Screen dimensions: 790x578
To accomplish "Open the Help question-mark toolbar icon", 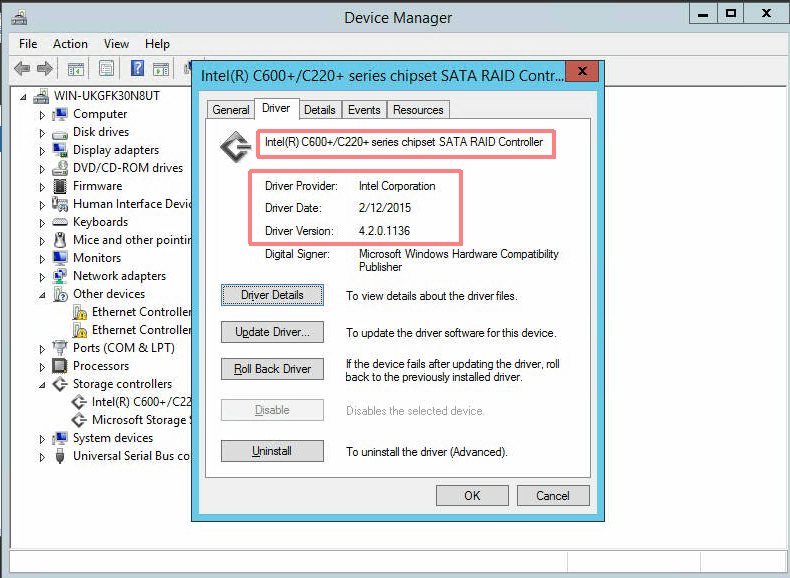I will [137, 68].
